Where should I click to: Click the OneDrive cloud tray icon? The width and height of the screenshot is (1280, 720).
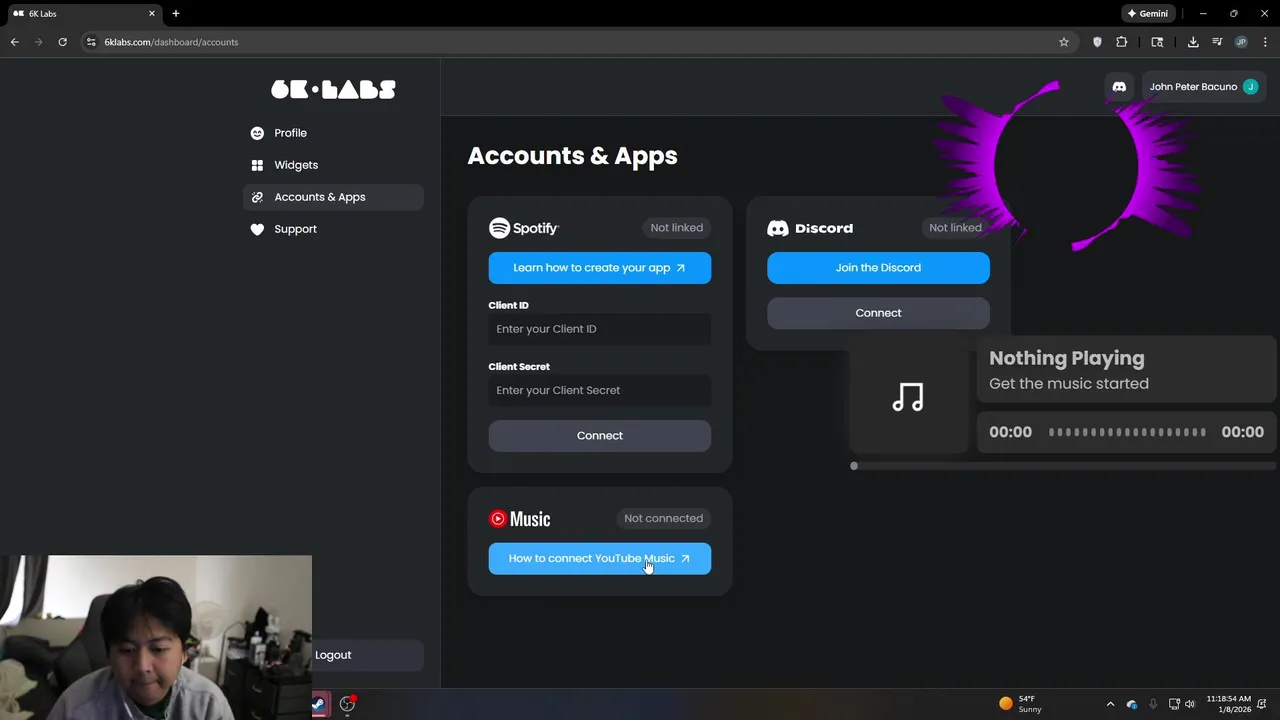point(1132,704)
